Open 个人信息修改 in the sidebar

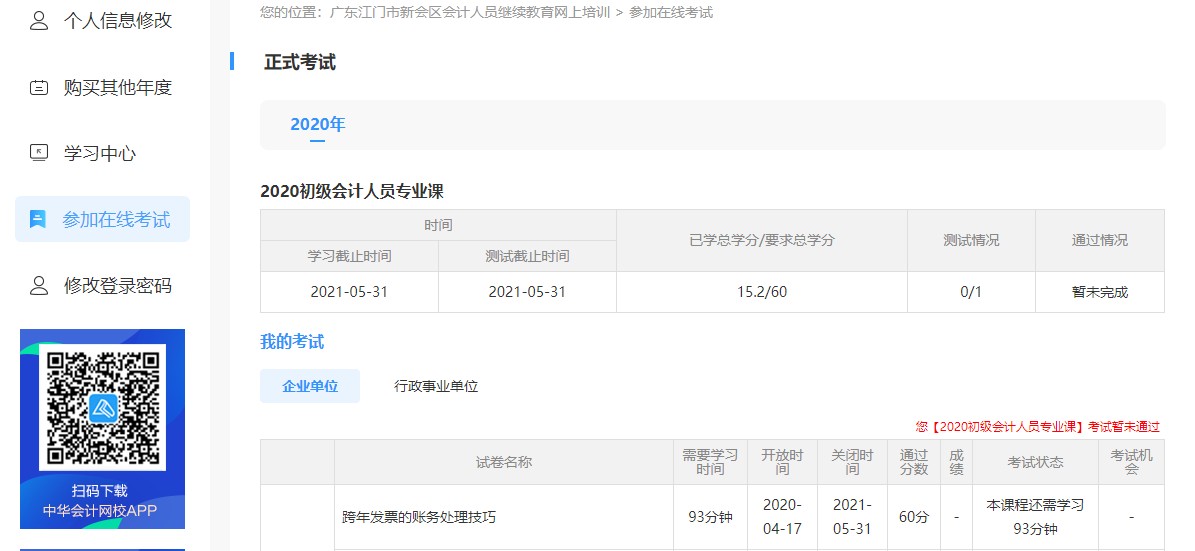[x=118, y=21]
